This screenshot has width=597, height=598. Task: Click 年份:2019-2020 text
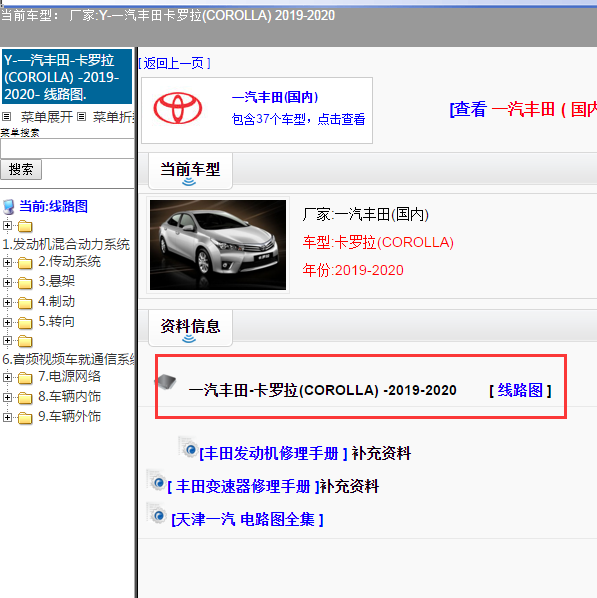[353, 270]
